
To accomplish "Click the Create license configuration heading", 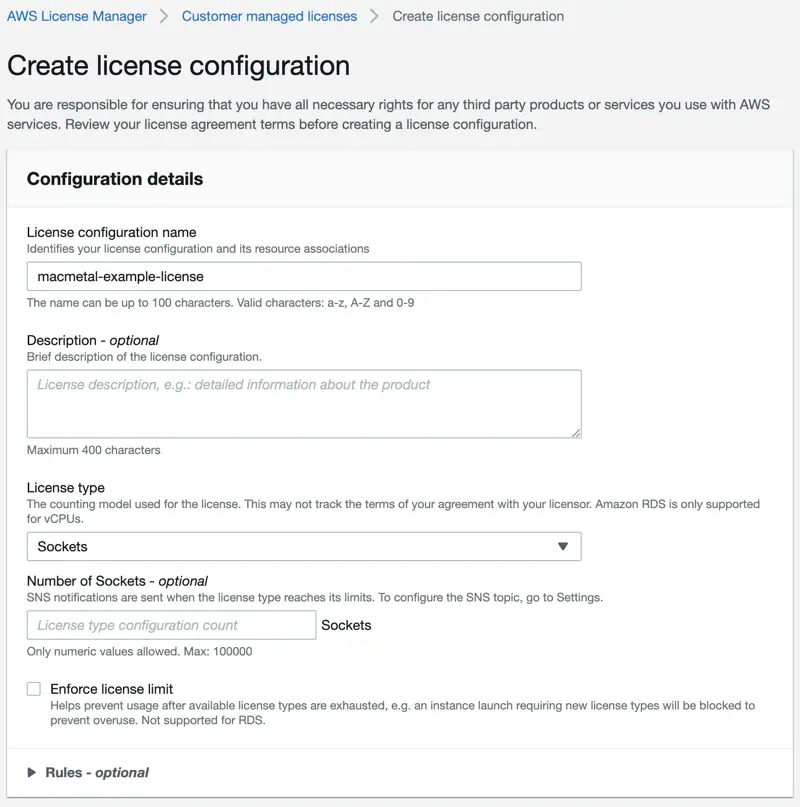I will [178, 66].
